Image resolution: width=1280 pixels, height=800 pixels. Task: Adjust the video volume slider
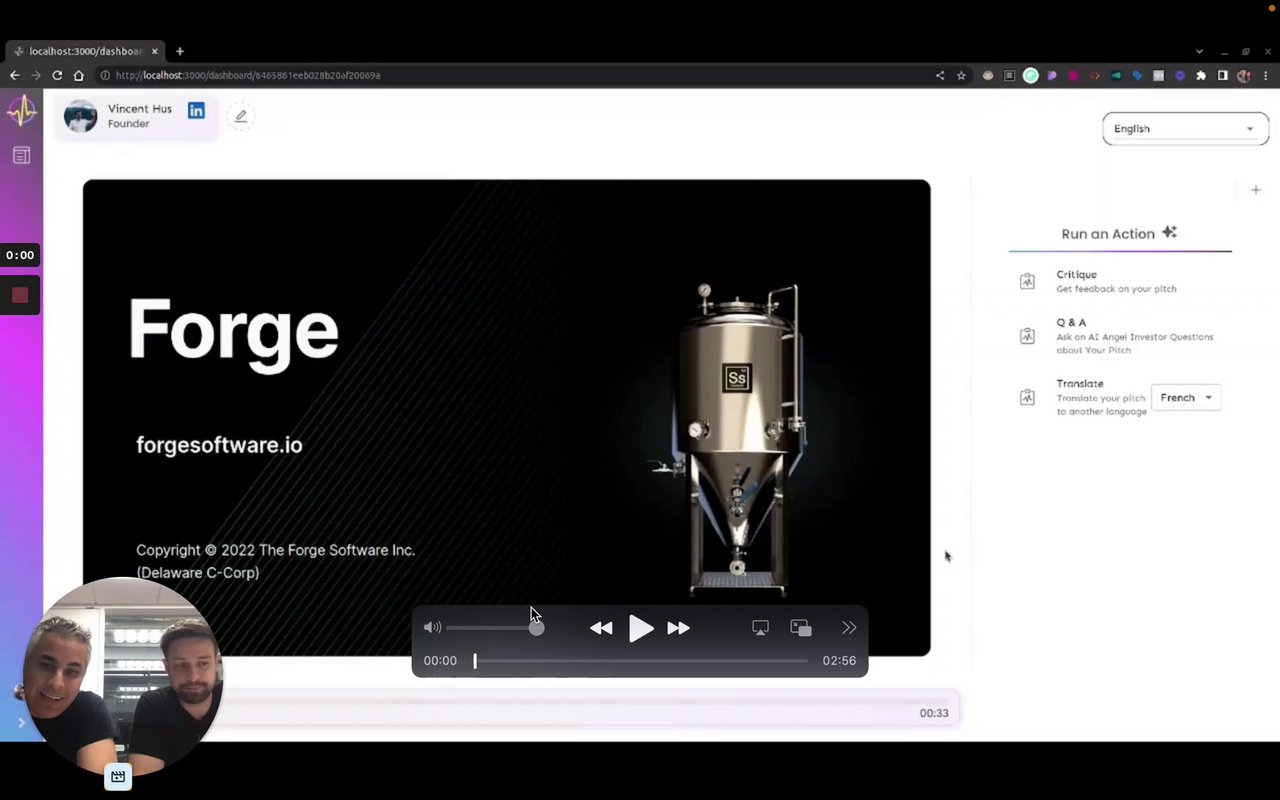pos(494,628)
